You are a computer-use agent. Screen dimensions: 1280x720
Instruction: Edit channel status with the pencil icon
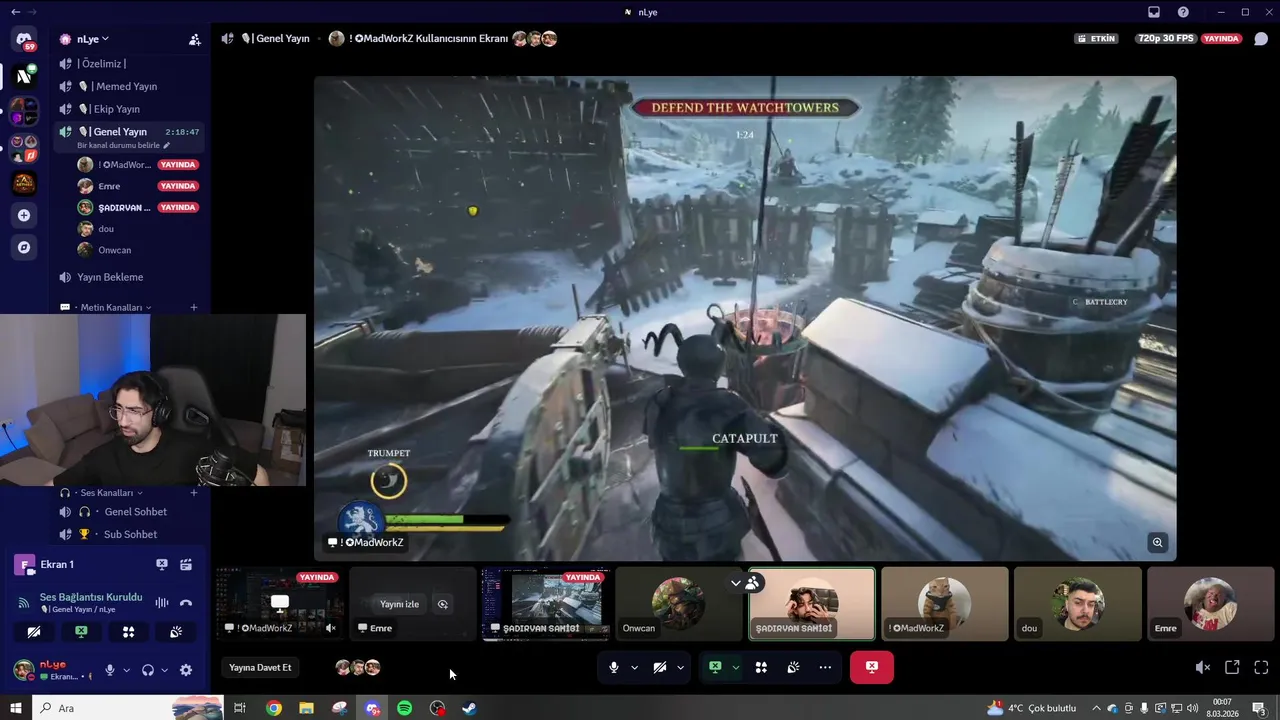167,146
